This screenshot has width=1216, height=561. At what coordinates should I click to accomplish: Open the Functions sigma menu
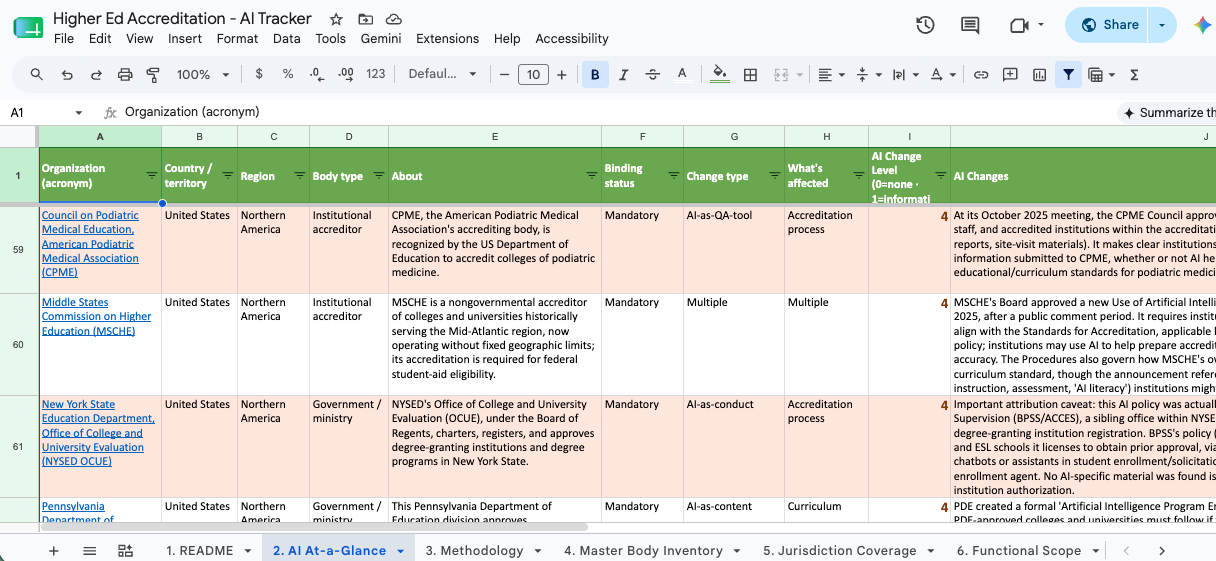(x=1134, y=75)
